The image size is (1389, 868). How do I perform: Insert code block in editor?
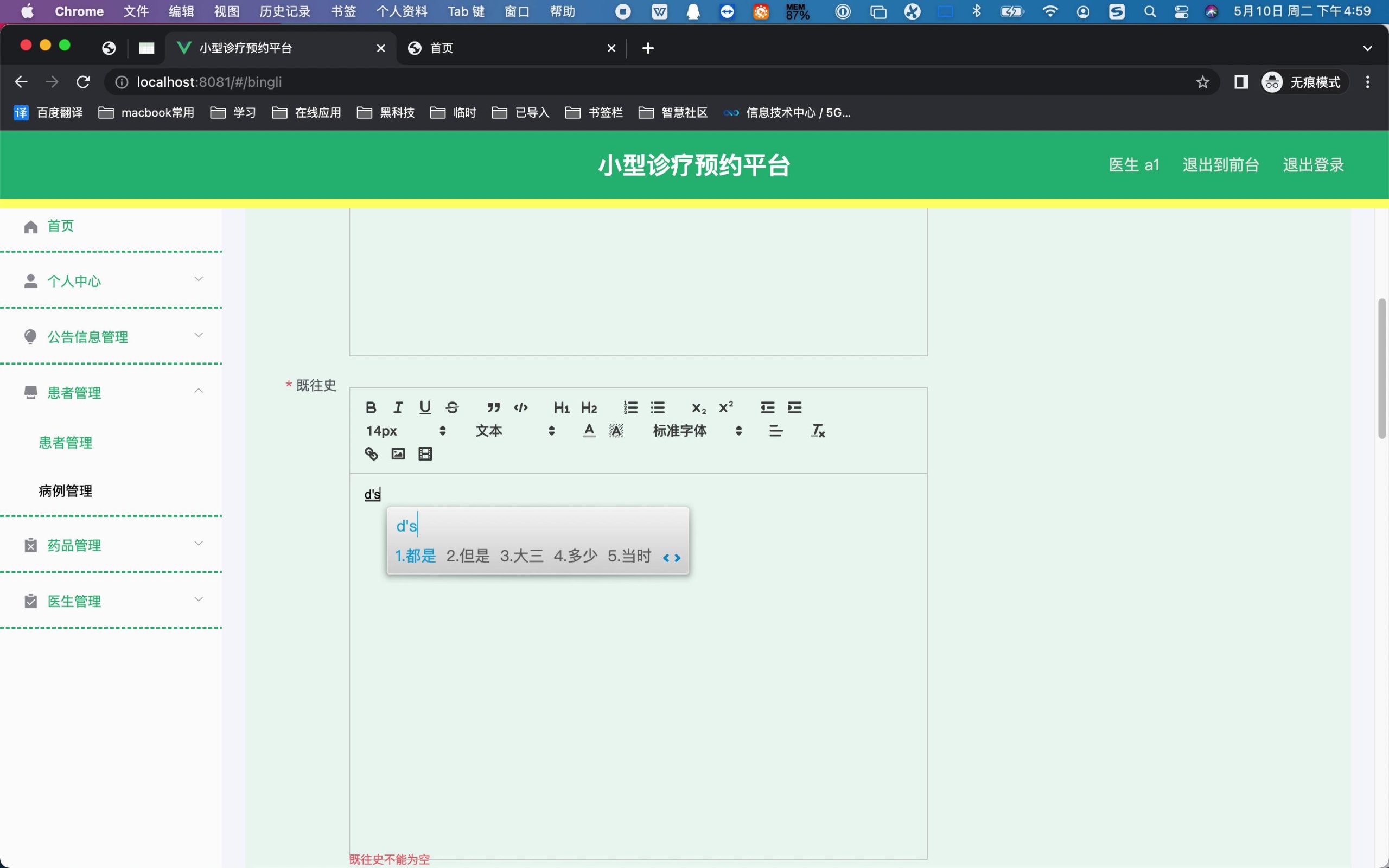[x=520, y=407]
